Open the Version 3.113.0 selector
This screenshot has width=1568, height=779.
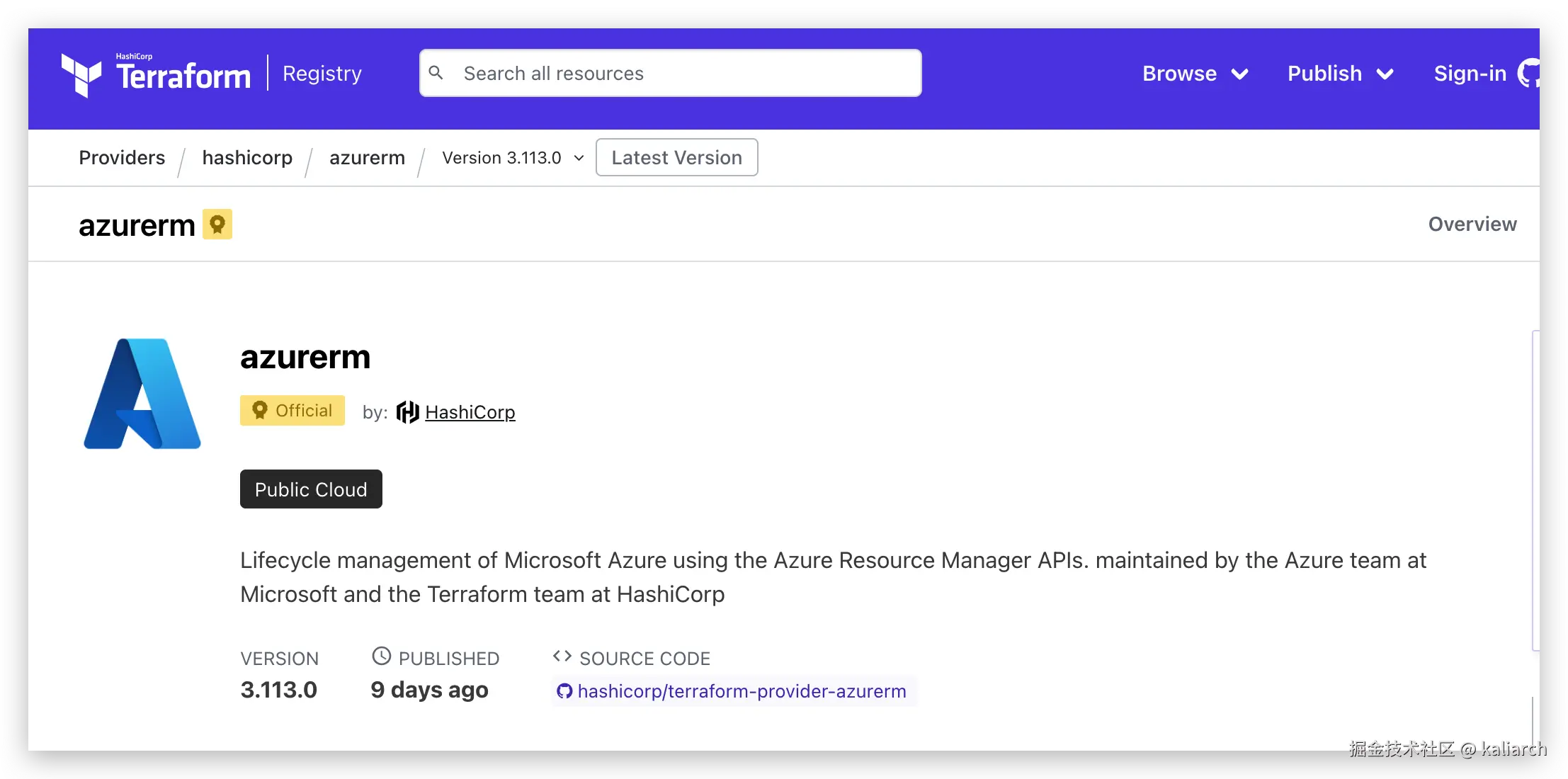tap(513, 158)
